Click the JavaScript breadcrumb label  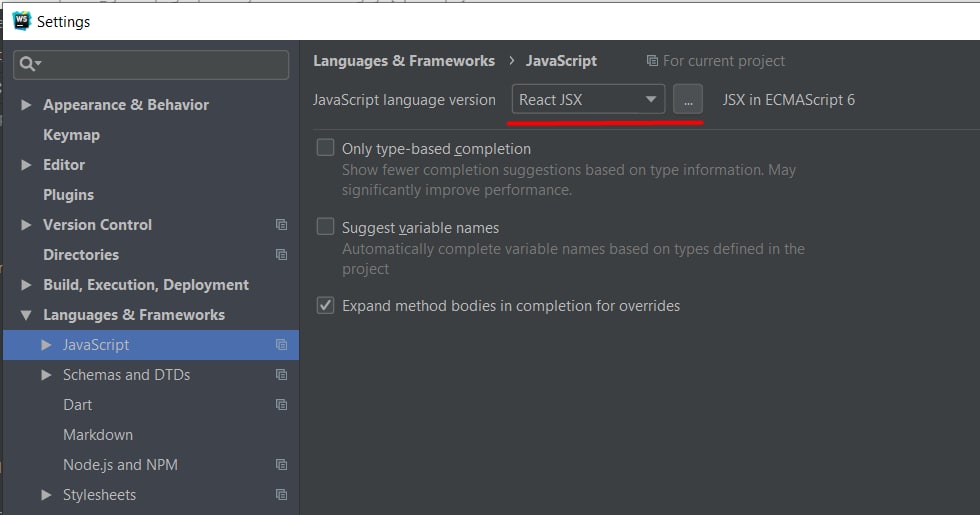point(561,61)
